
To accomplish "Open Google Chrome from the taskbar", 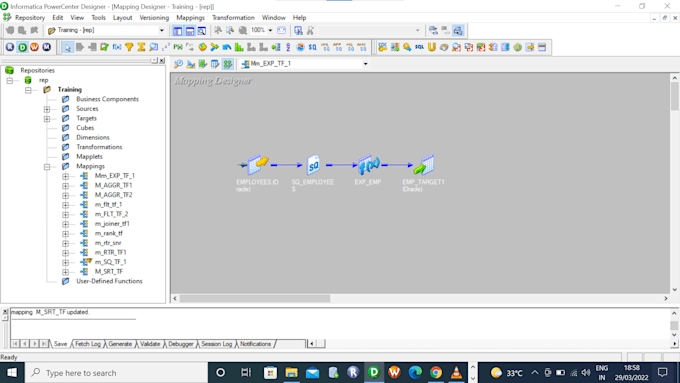I will [436, 373].
